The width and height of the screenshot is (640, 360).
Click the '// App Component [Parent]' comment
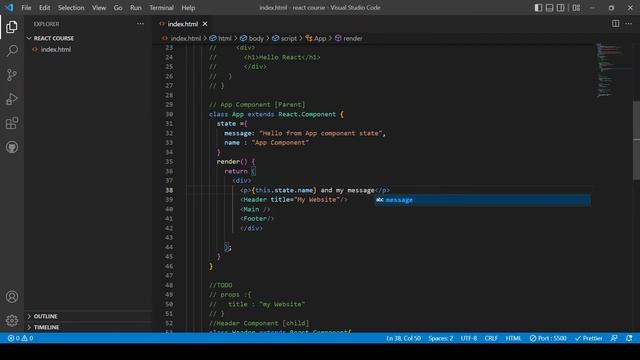click(257, 105)
